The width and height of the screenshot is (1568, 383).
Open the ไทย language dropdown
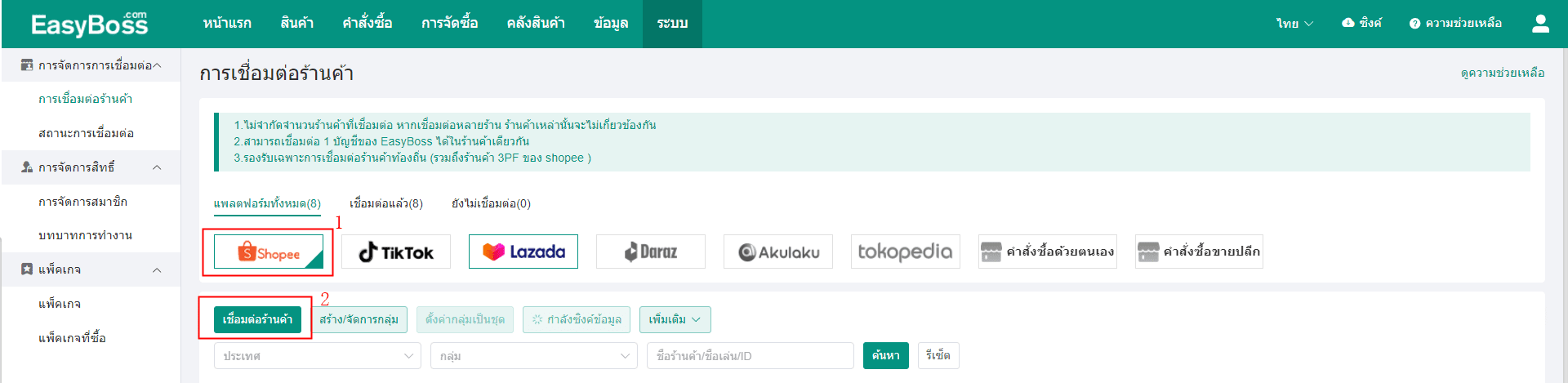coord(1294,24)
